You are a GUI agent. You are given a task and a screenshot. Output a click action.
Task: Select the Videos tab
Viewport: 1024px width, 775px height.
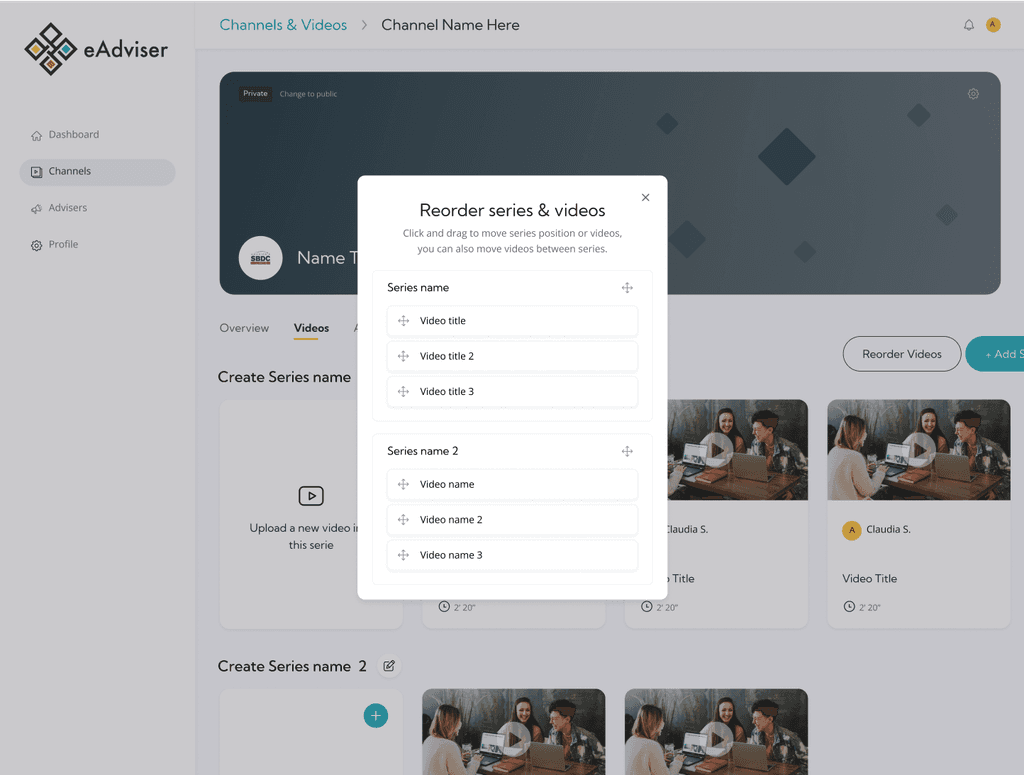coord(311,328)
